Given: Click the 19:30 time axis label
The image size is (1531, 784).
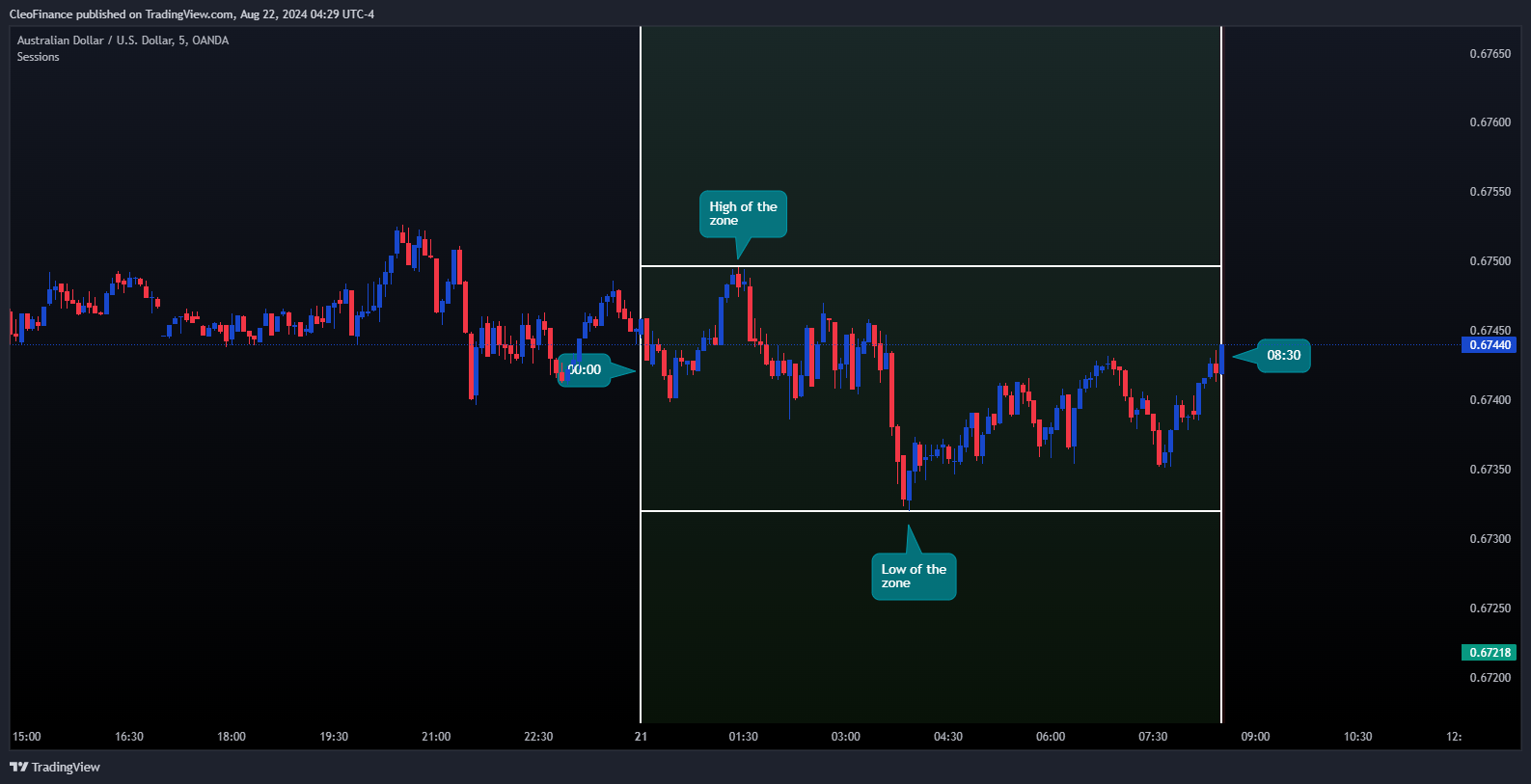Looking at the screenshot, I should point(334,737).
